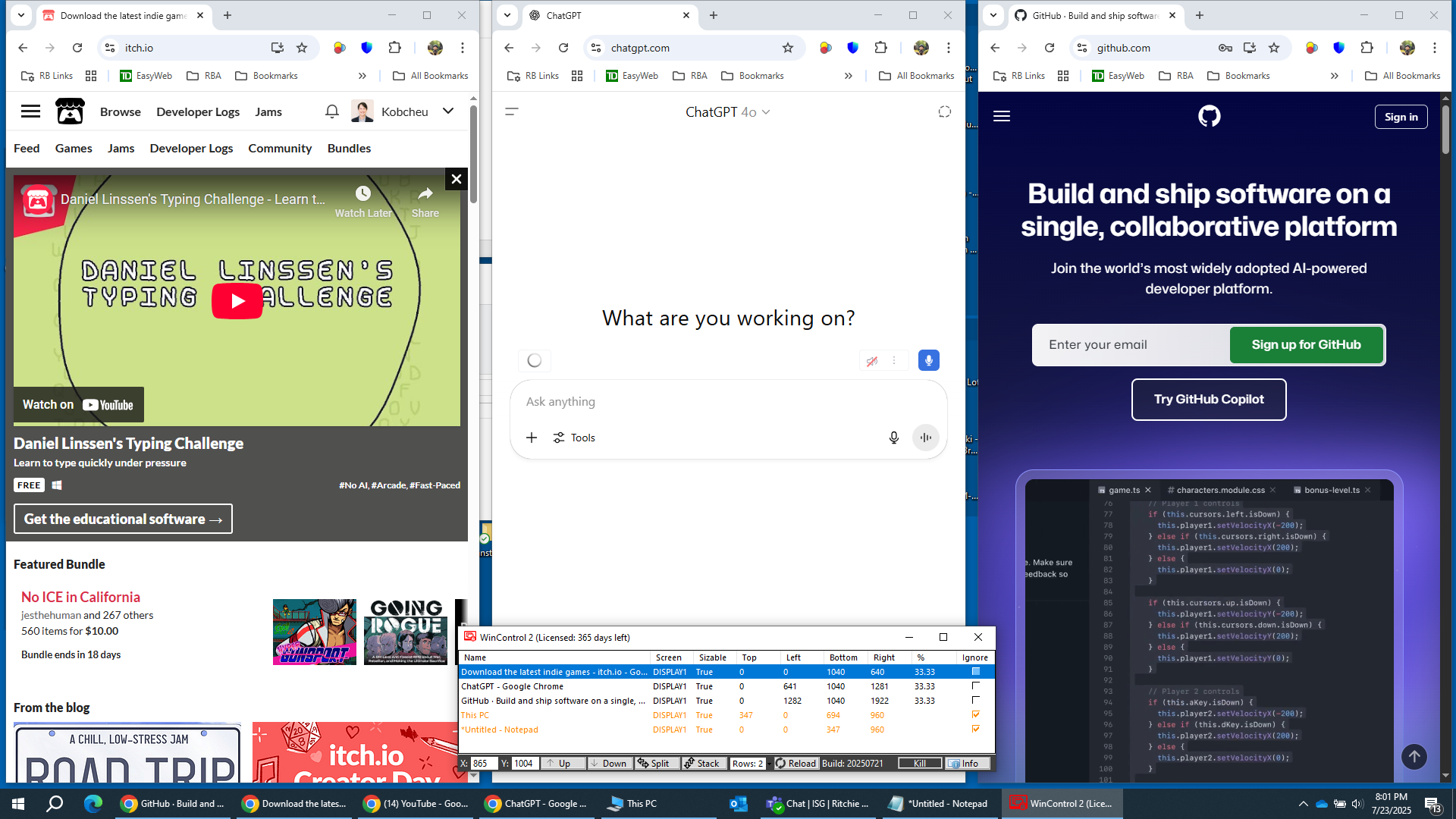1456x819 pixels.
Task: Select the Games tab on itch.io
Action: click(74, 149)
